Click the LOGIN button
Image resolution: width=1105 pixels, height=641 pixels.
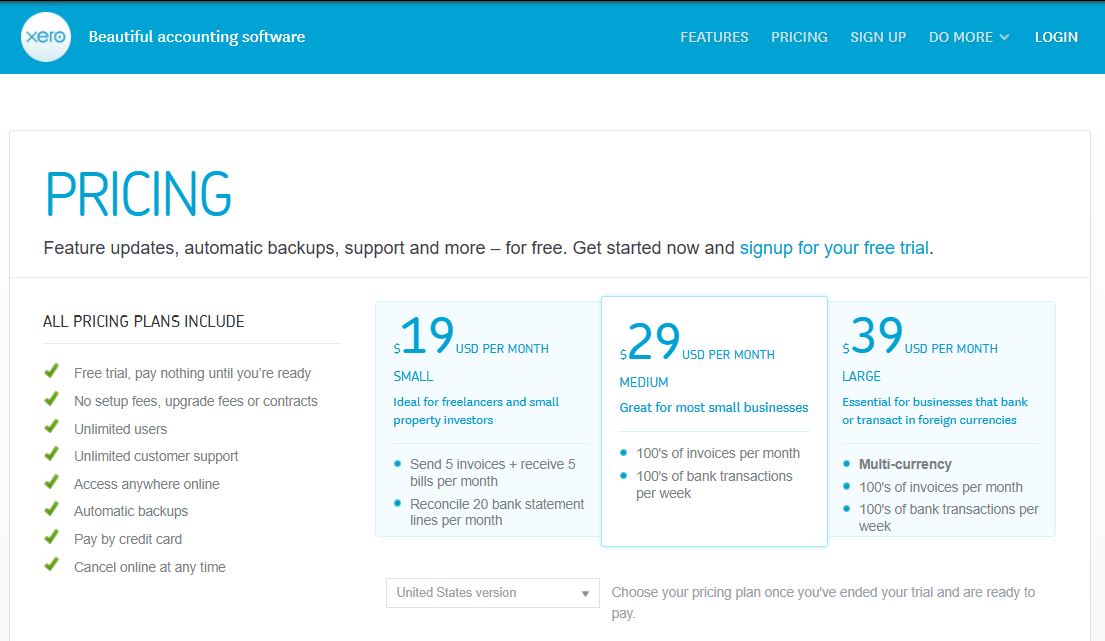(1056, 37)
